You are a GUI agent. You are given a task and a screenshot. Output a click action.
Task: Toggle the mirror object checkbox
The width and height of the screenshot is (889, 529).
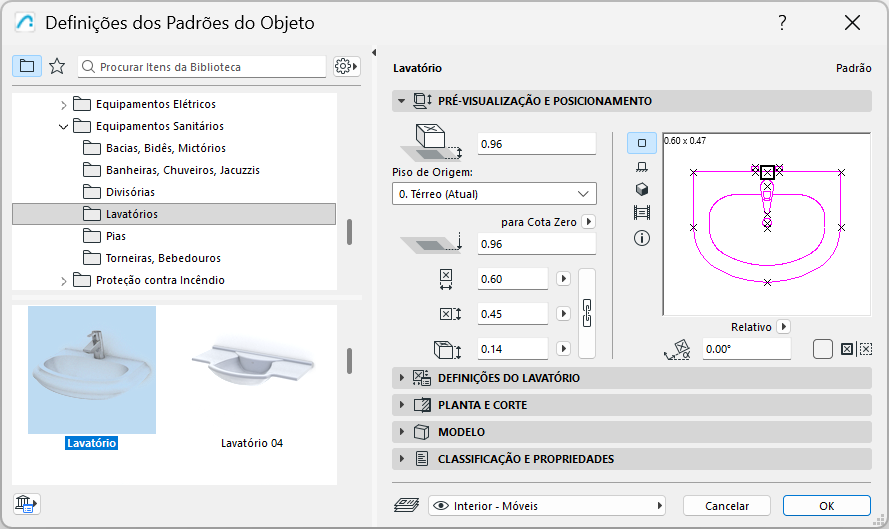[823, 349]
